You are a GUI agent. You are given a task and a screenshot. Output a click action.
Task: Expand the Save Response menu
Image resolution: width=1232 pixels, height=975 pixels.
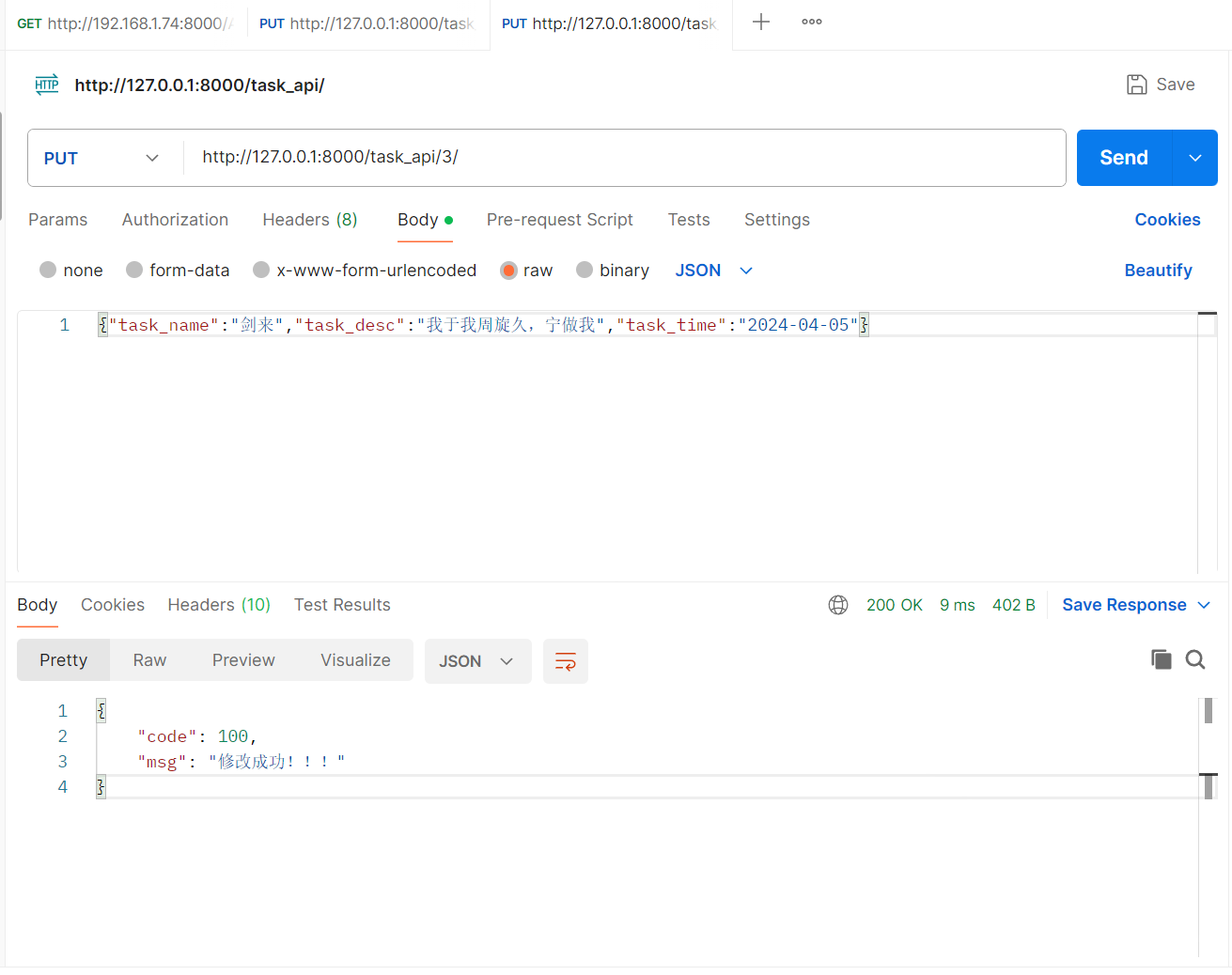[1205, 605]
